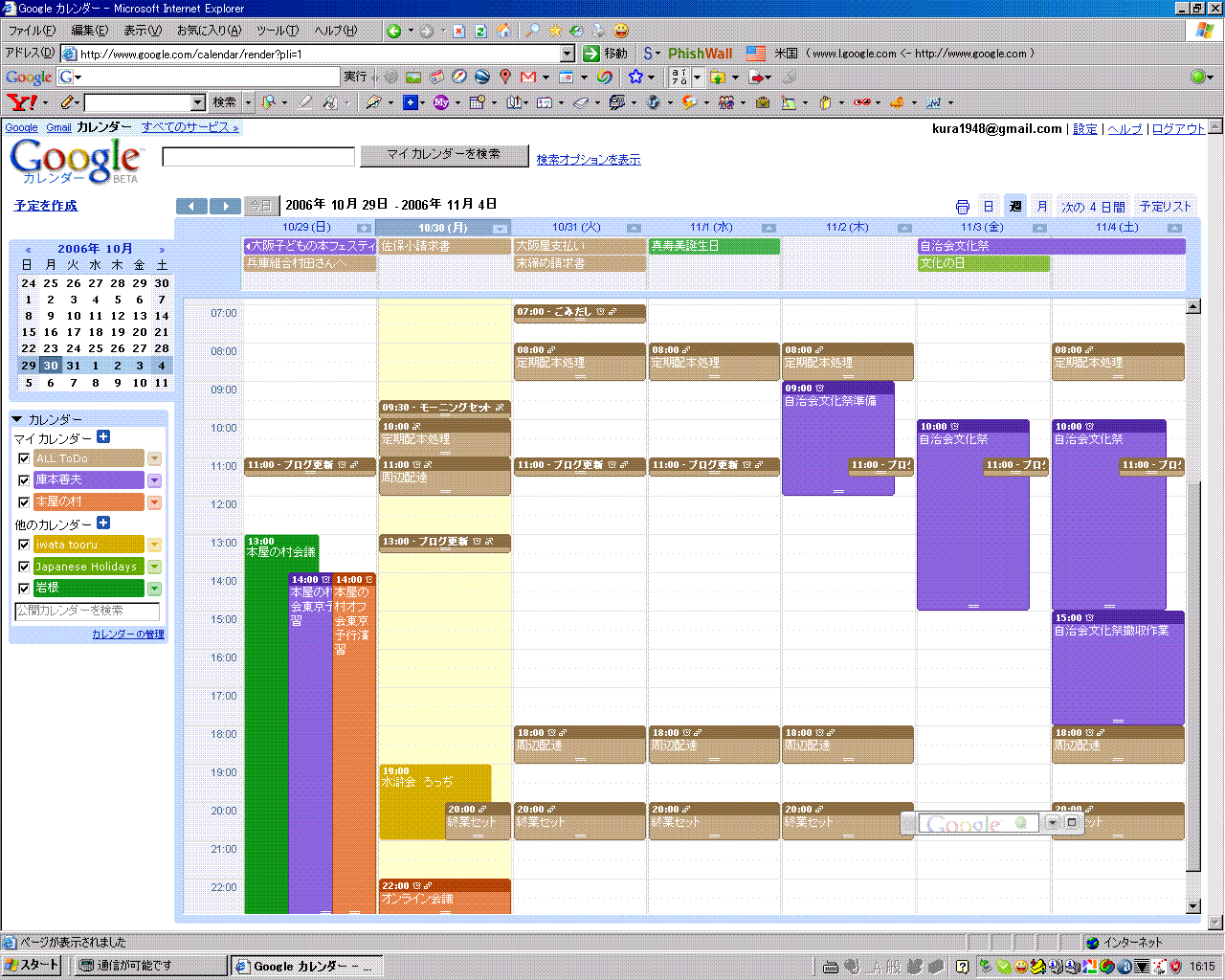Click the Yahoo toolbar pencil icon

67,101
